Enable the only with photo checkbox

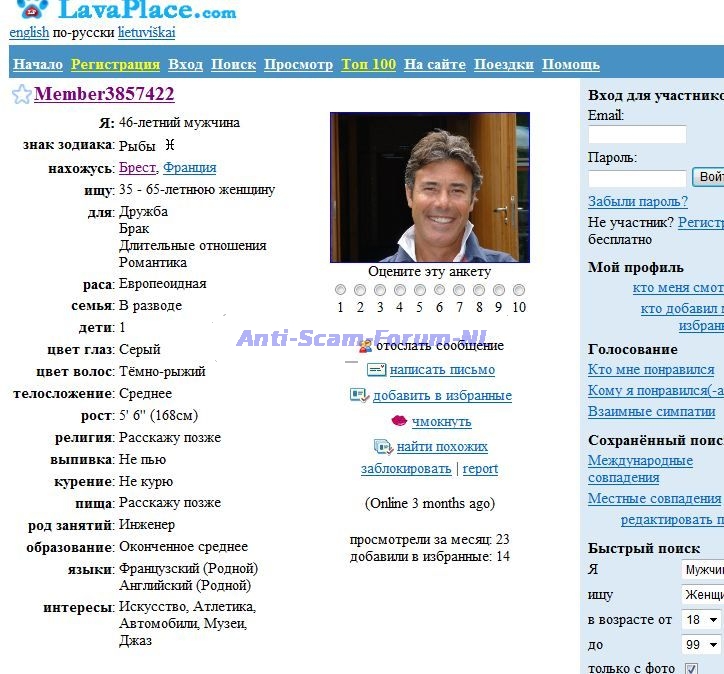[x=691, y=668]
